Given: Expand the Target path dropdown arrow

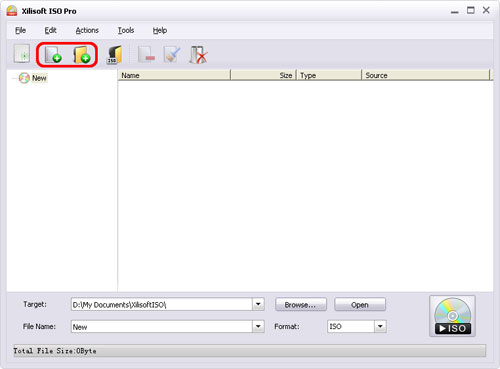Looking at the screenshot, I should (258, 304).
